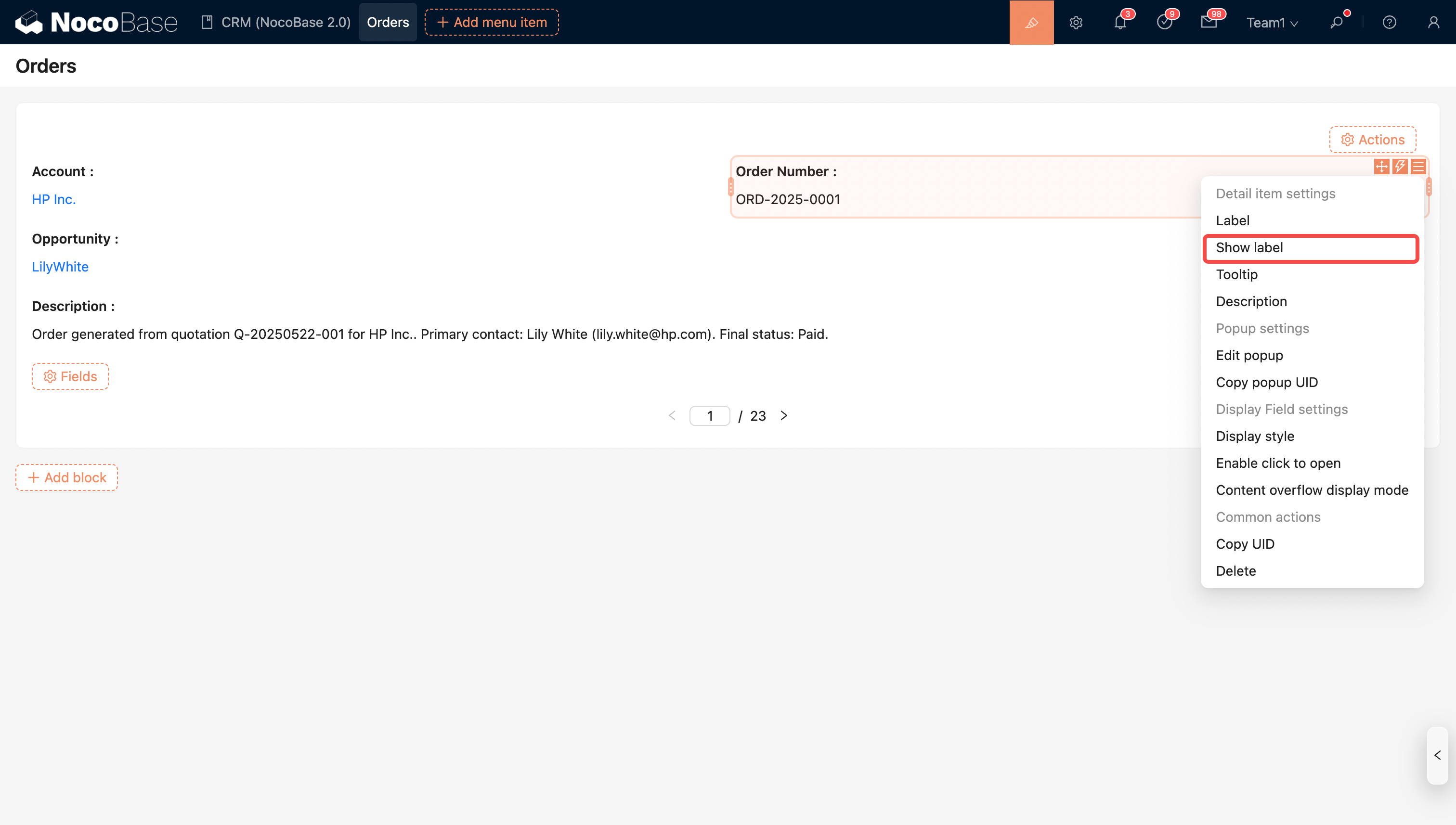Open the notifications bell icon
This screenshot has width=1456, height=825.
pyautogui.click(x=1120, y=22)
